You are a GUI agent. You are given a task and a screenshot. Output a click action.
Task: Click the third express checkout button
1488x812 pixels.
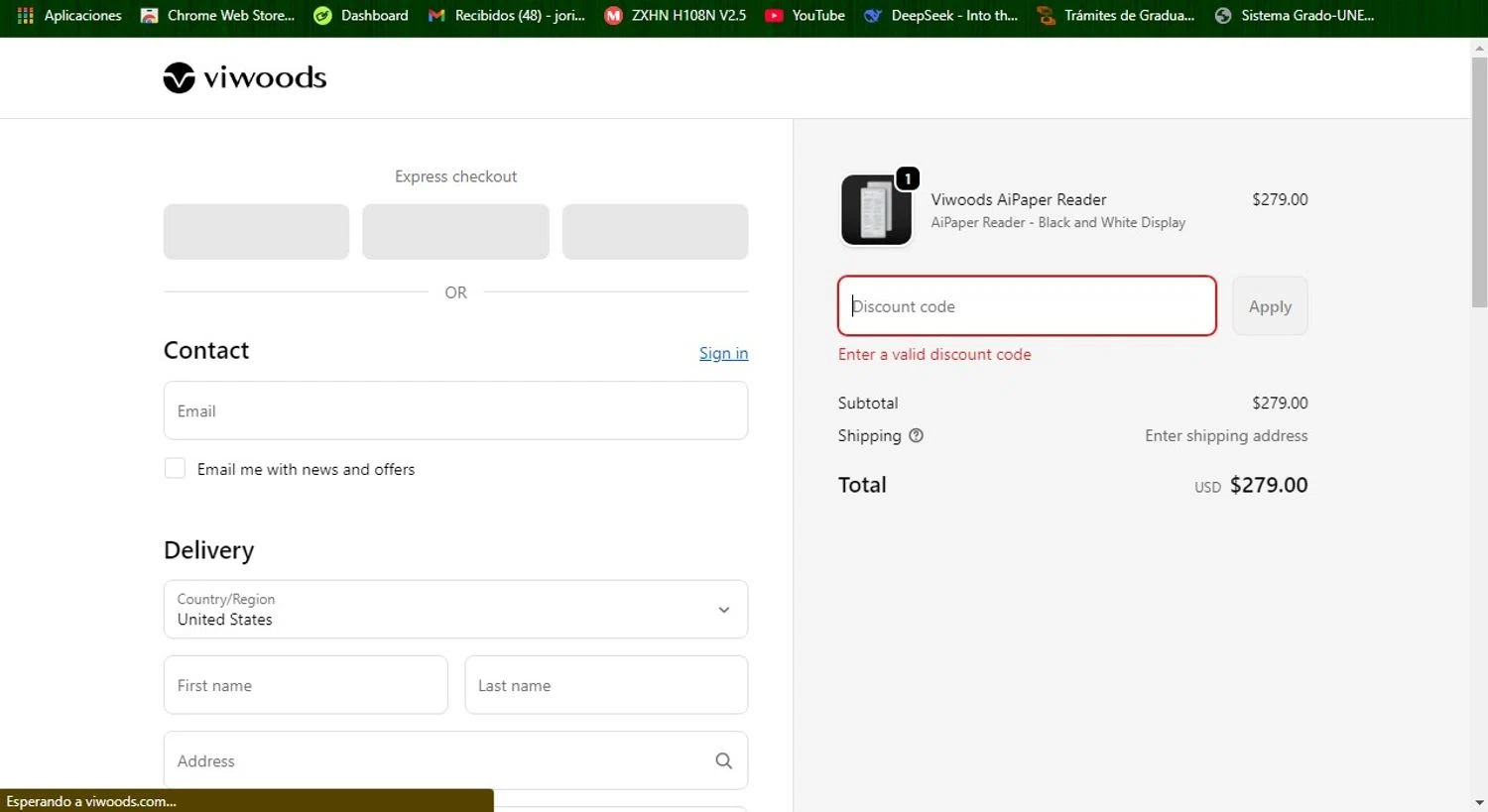click(655, 232)
